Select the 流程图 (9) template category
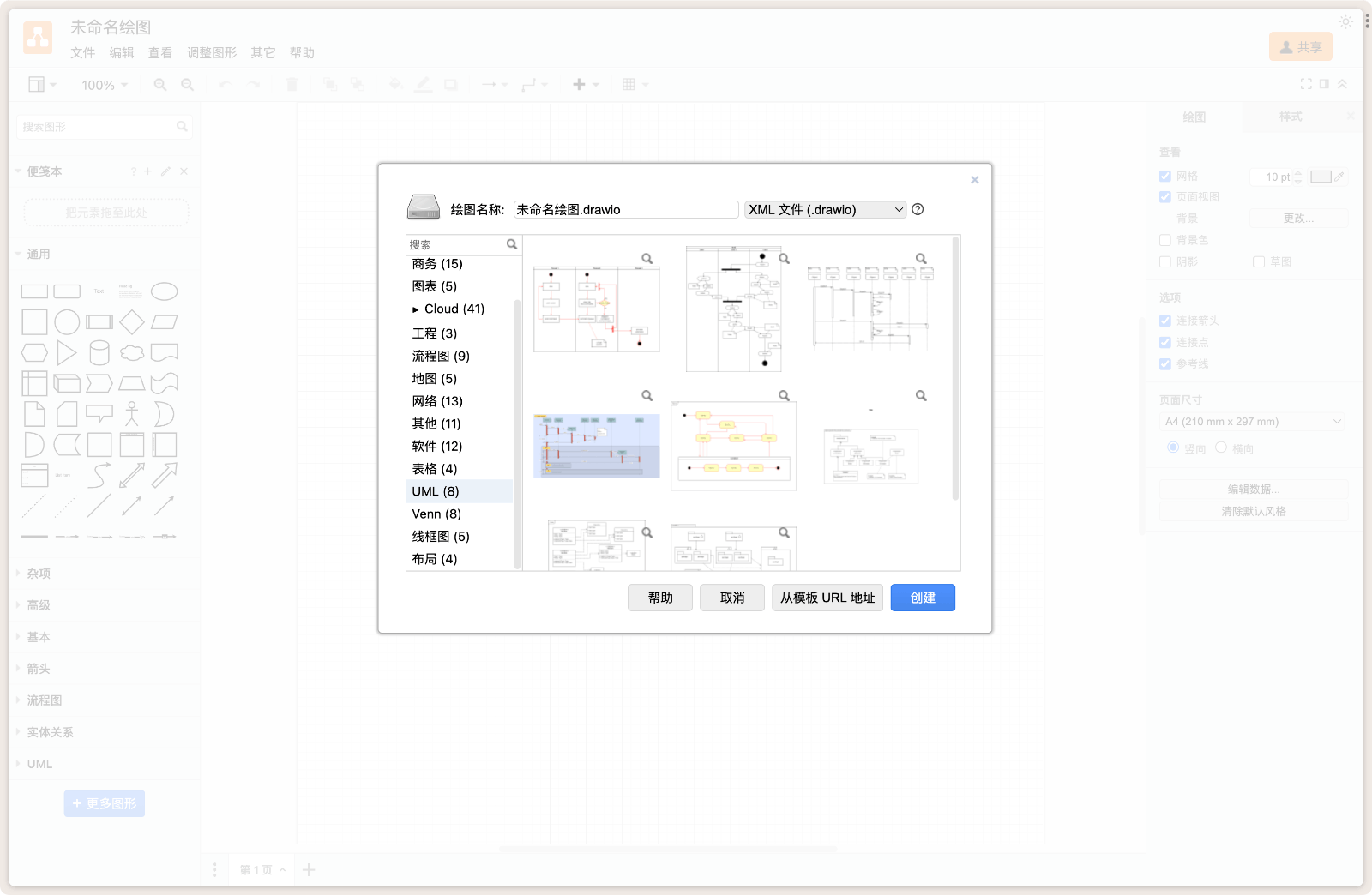This screenshot has height=895, width=1372. click(x=460, y=357)
